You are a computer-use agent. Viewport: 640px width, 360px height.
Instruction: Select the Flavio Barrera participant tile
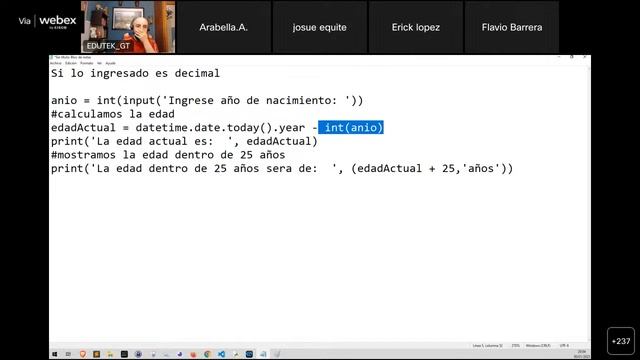tap(512, 27)
